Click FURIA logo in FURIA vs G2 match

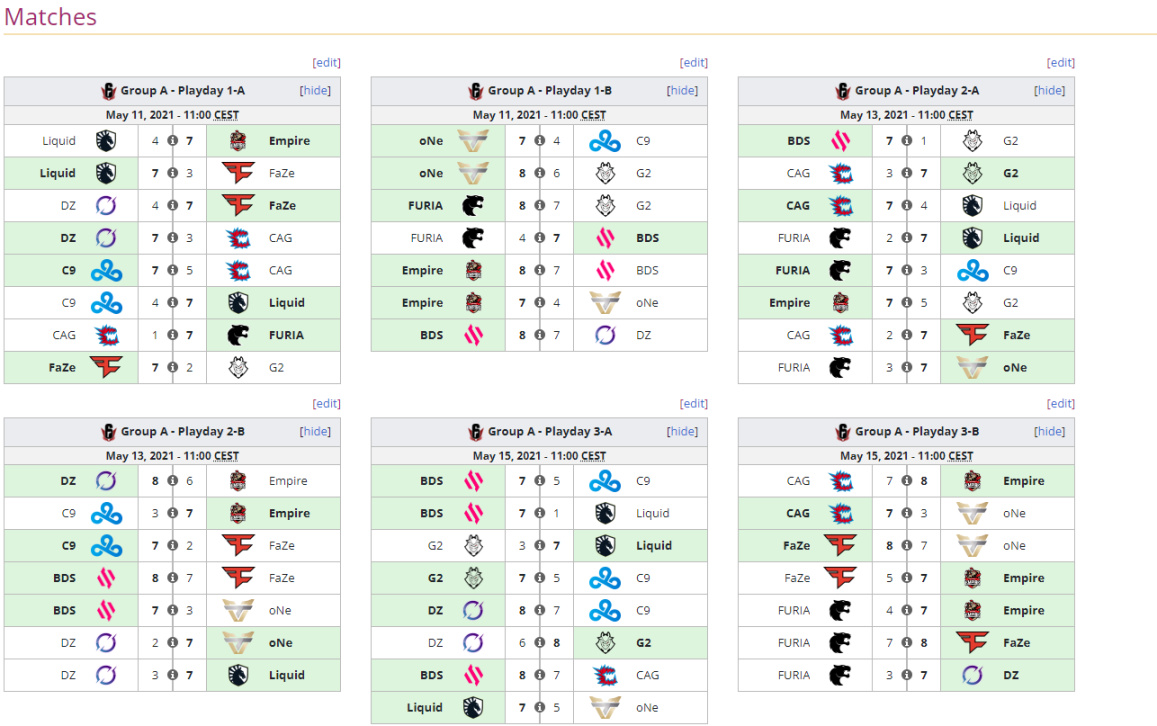(x=472, y=206)
